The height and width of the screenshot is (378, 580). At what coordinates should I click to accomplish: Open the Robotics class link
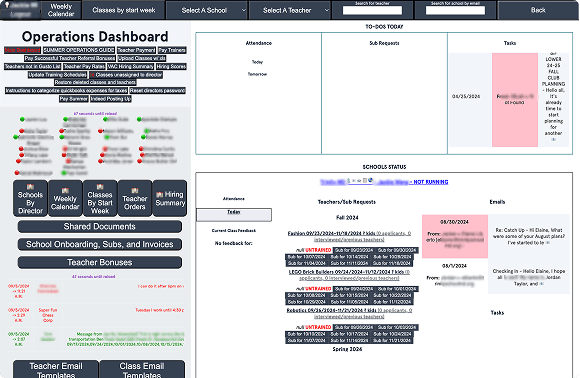click(349, 313)
